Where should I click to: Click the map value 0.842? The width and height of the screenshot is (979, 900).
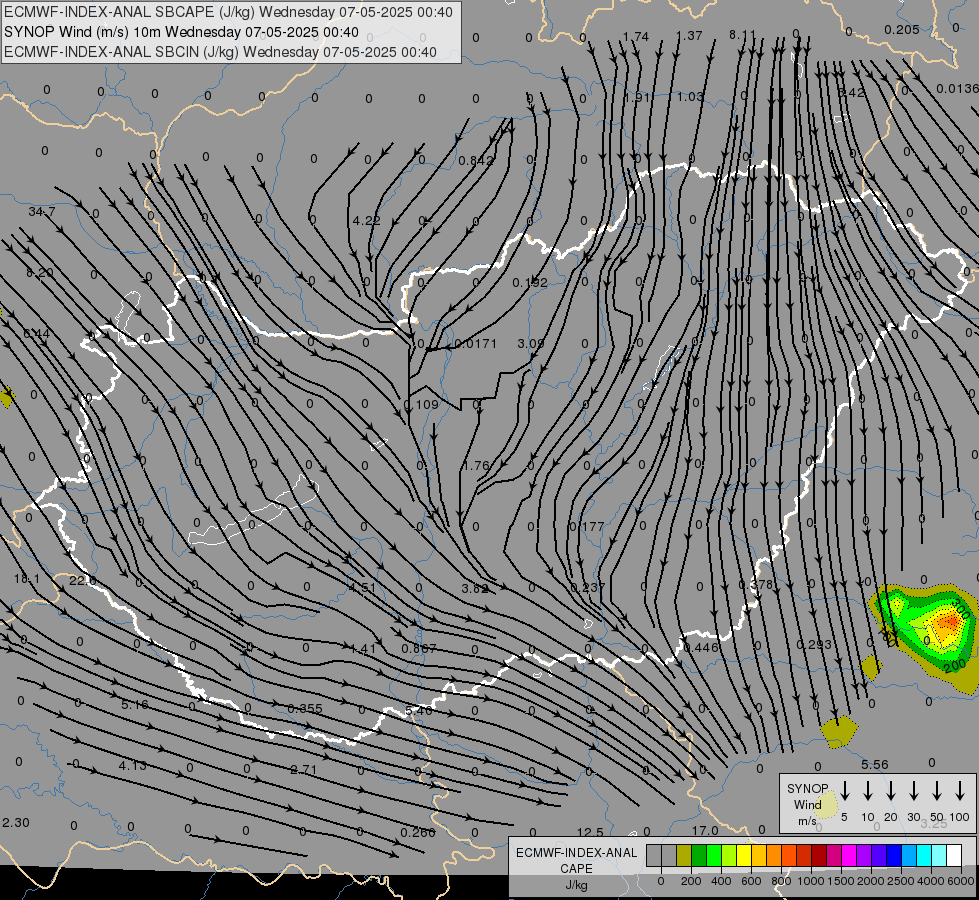[476, 161]
